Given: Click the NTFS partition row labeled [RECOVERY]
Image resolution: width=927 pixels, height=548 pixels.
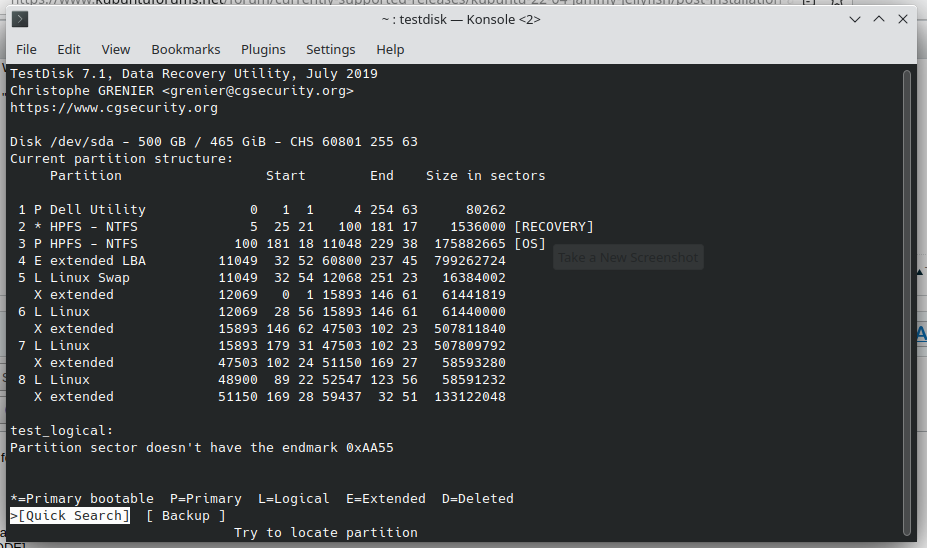Looking at the screenshot, I should (x=300, y=227).
